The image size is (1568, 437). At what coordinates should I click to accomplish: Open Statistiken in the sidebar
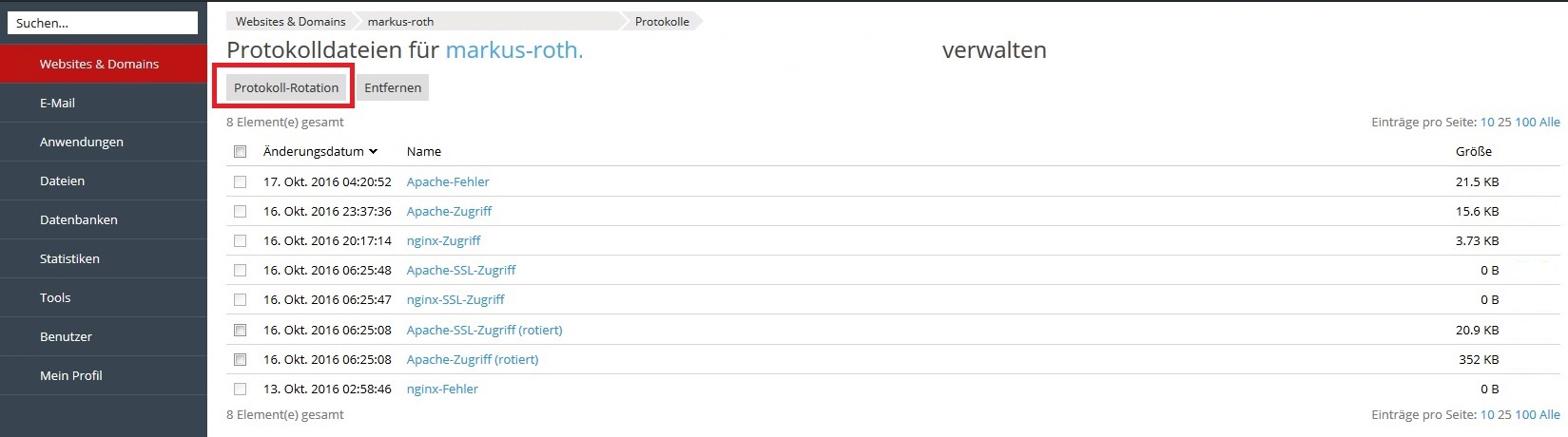coord(104,258)
